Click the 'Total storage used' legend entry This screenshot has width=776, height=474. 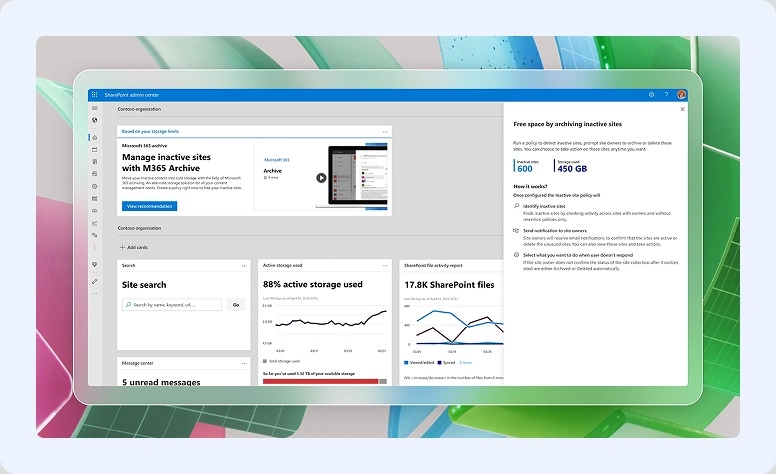(282, 361)
